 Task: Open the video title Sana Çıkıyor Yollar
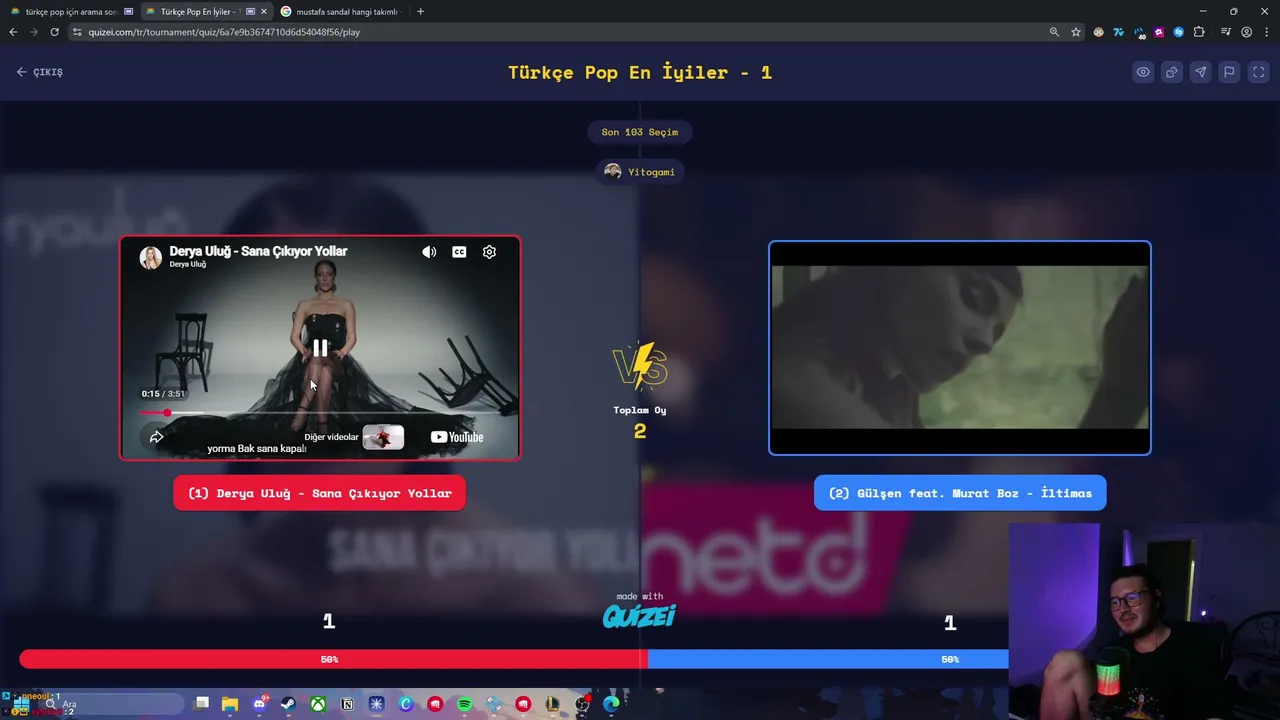[258, 251]
